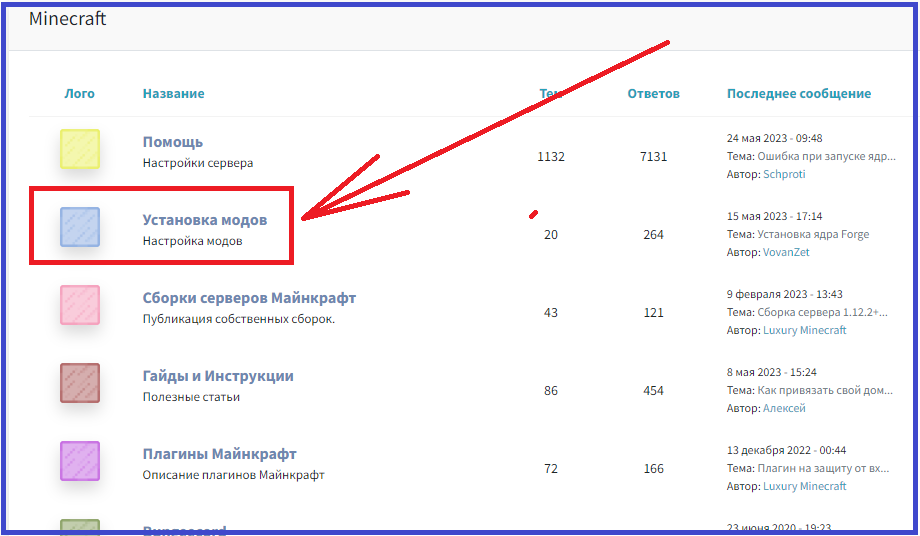Click the topic Установка ядра Forge
Screen dimensions: 920x536
point(813,235)
